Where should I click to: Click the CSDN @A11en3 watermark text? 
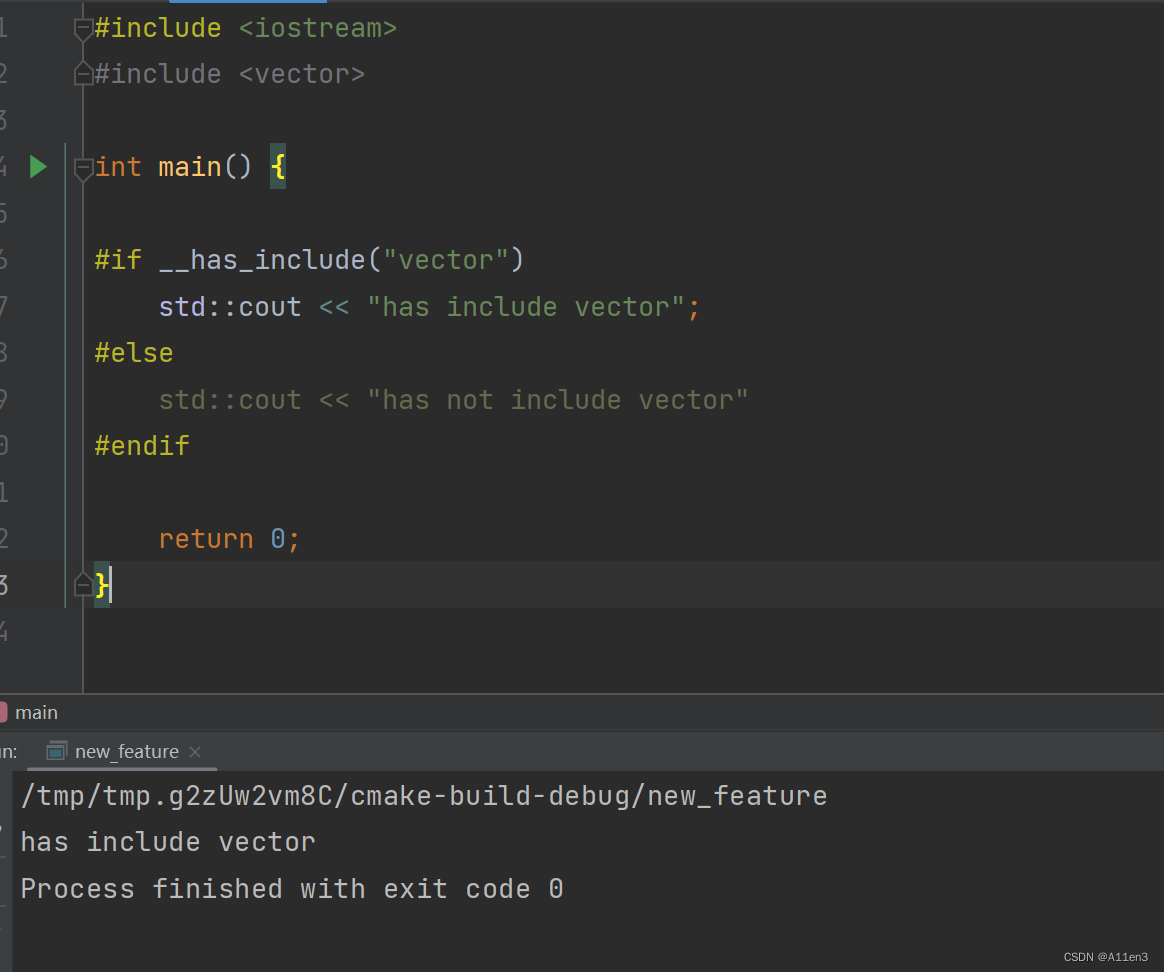coord(1104,957)
